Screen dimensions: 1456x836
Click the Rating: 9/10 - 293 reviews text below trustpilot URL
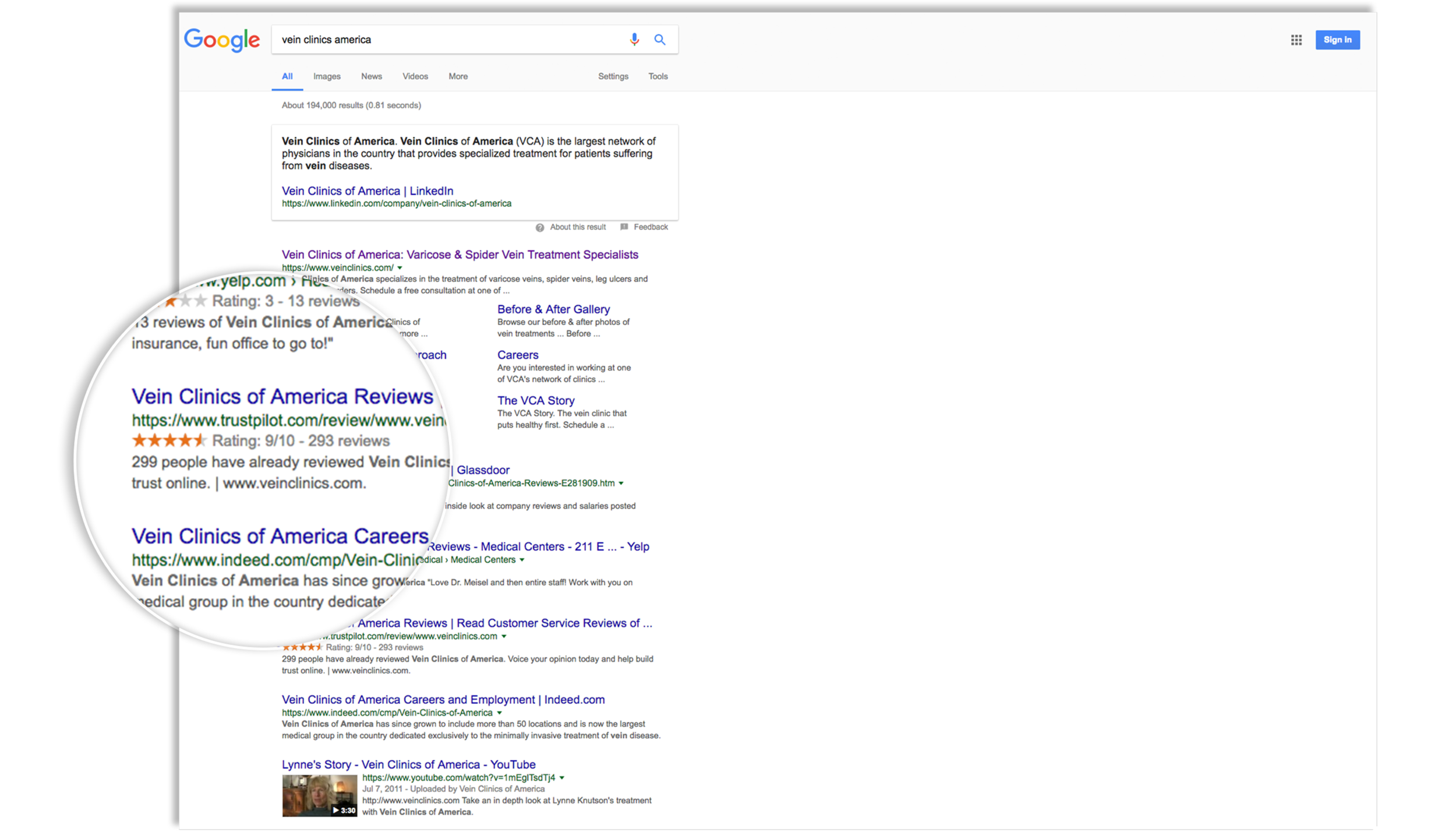374,647
